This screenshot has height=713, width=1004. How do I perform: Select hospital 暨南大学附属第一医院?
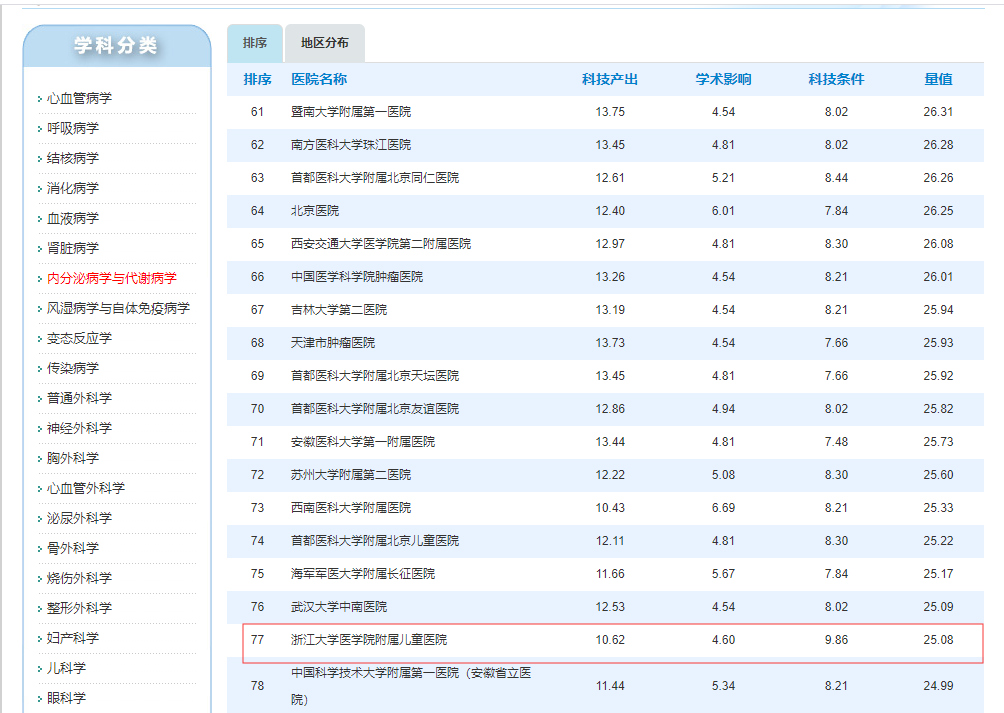pos(351,112)
